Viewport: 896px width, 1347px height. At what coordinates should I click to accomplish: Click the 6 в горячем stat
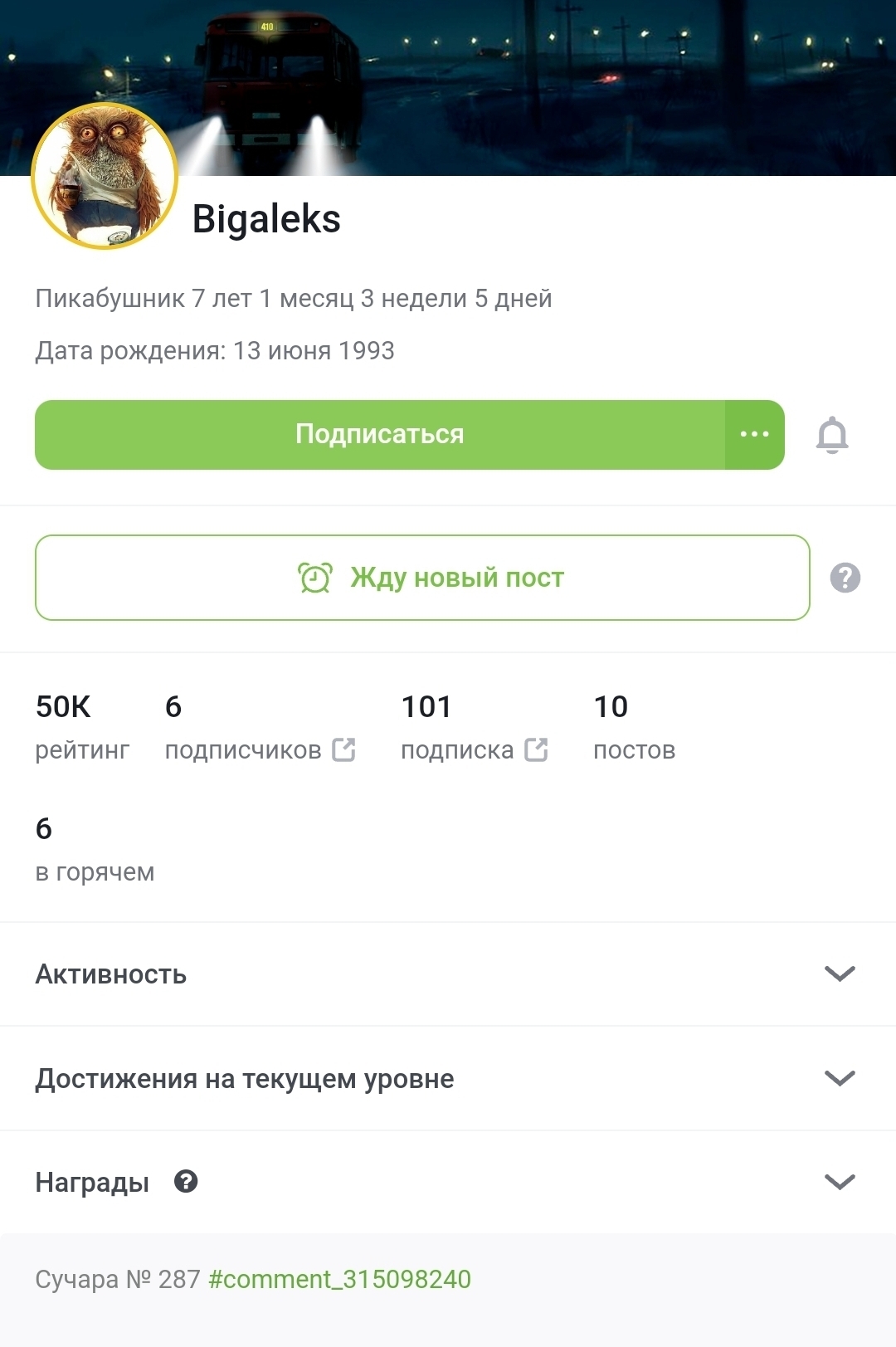(x=94, y=849)
